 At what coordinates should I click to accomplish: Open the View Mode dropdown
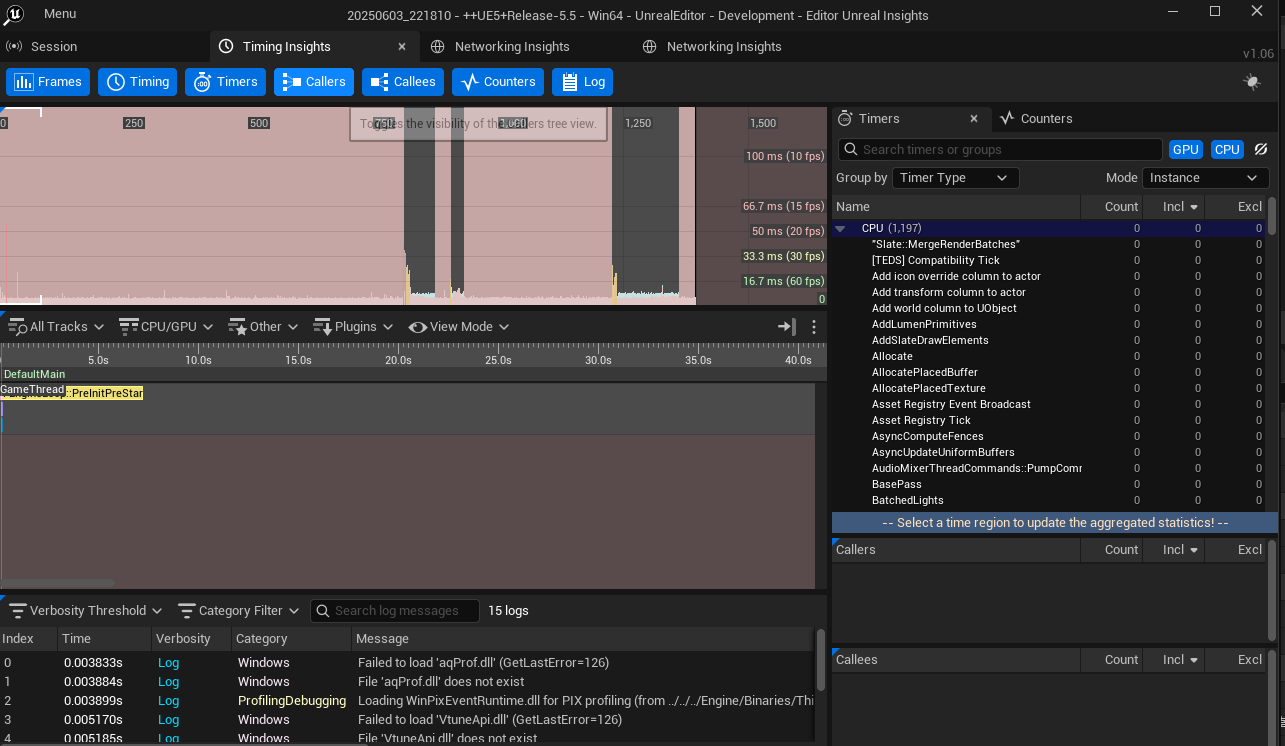coord(459,326)
